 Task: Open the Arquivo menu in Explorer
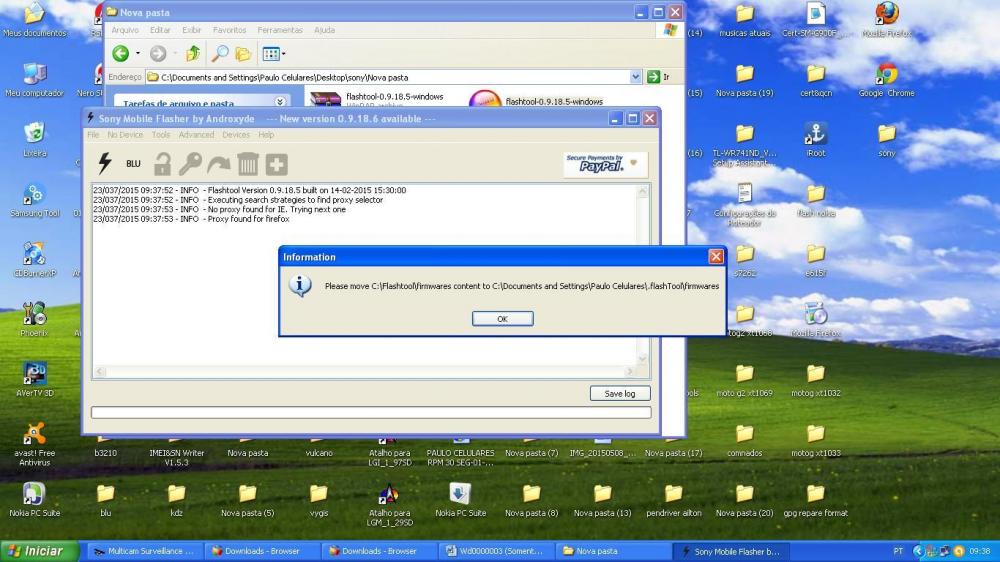pos(125,30)
